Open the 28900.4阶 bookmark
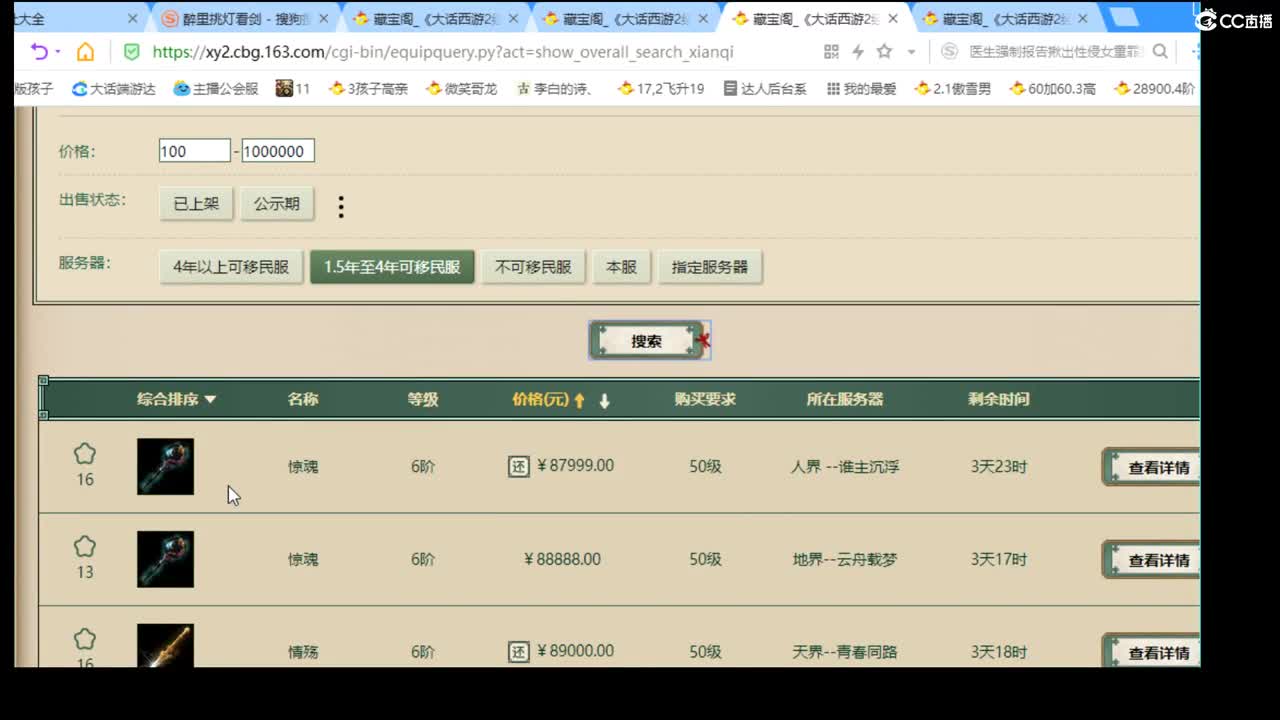1280x720 pixels. tap(1154, 89)
